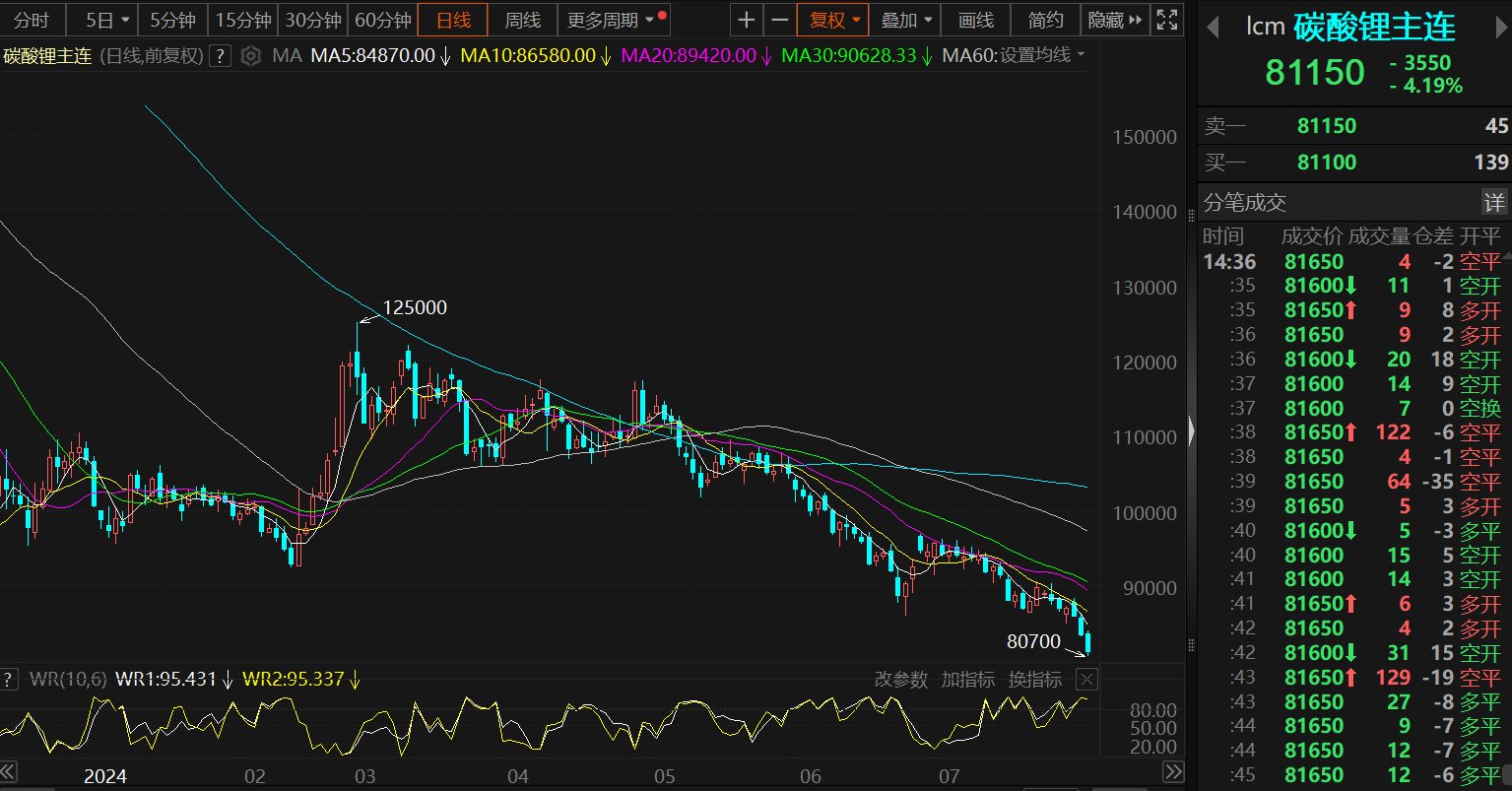The width and height of the screenshot is (1512, 791).
Task: Click the last price 81150 in quote header
Action: pos(1315,73)
